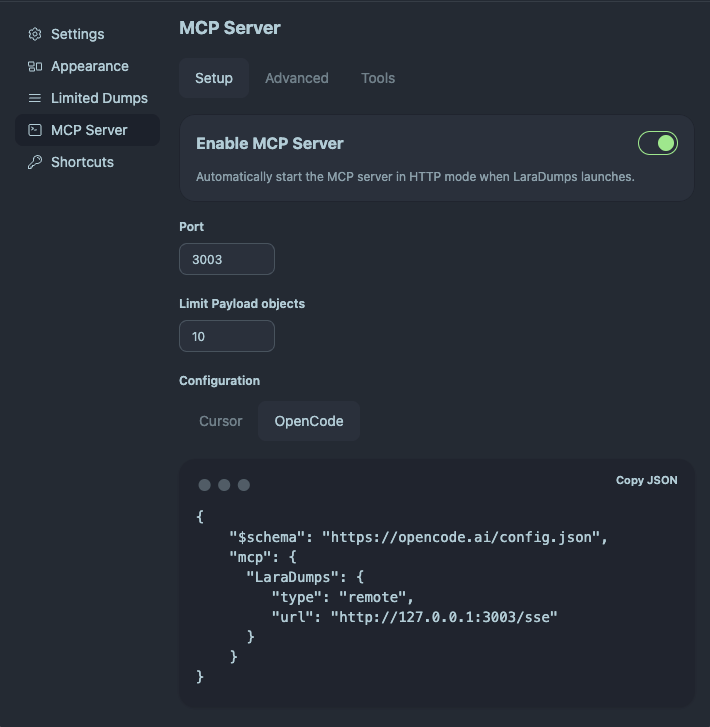Viewport: 710px width, 727px height.
Task: Open the Limited Dumps section label
Action: pyautogui.click(x=99, y=98)
